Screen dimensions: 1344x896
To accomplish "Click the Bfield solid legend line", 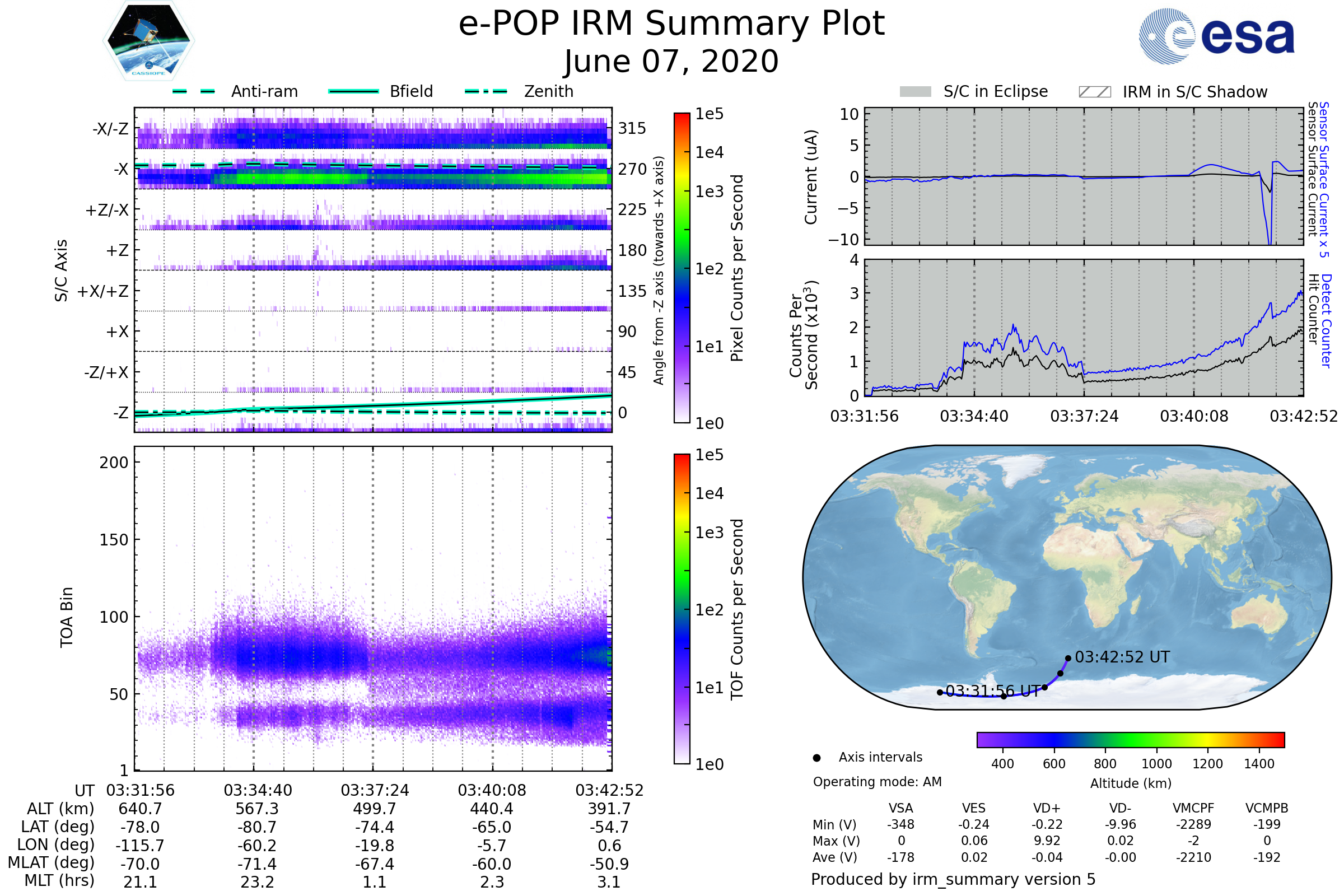I will point(353,91).
